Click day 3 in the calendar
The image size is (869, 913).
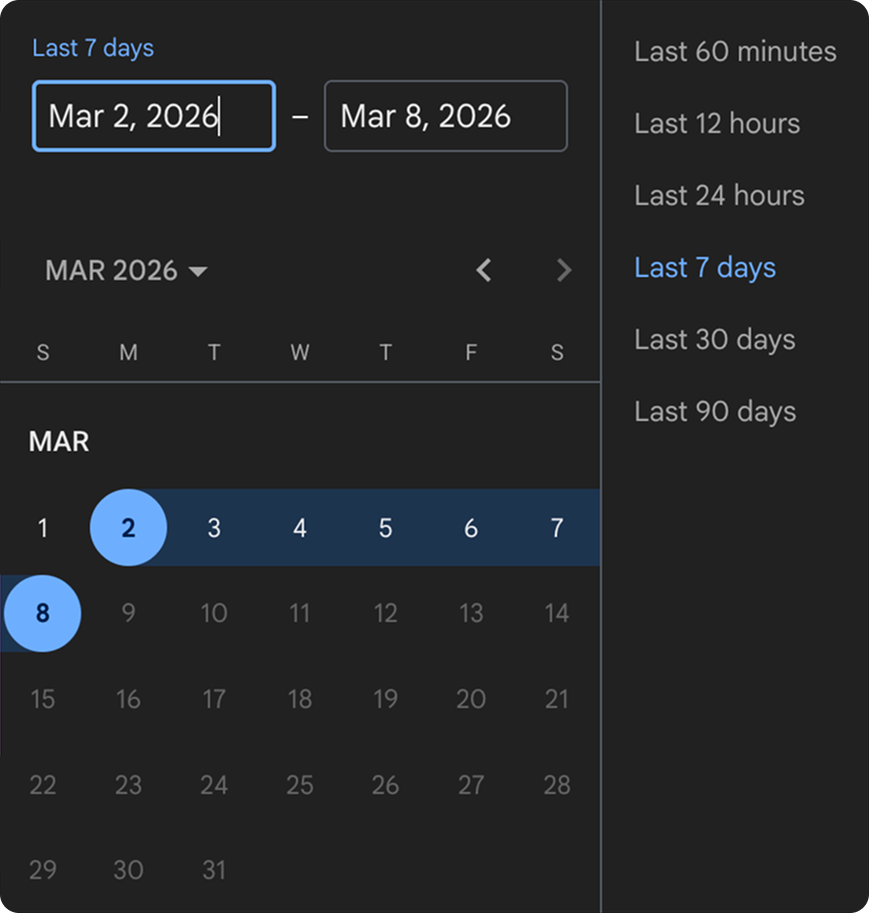coord(214,528)
